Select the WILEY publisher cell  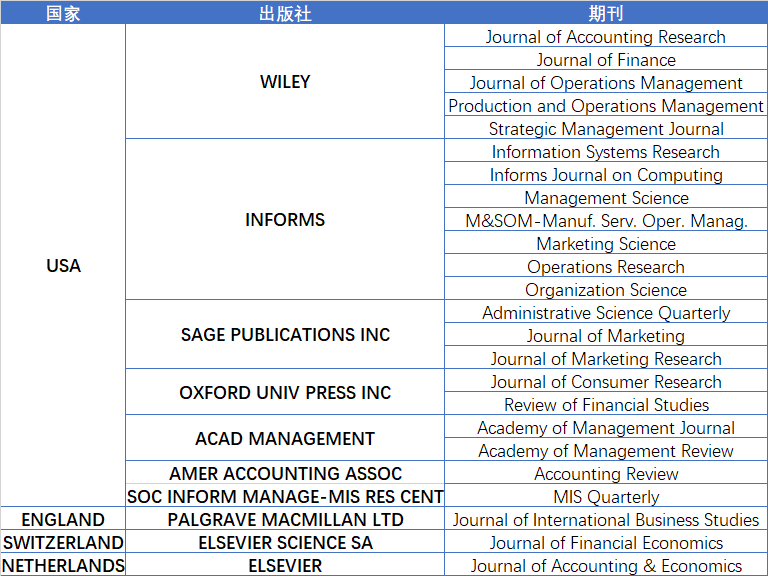[x=285, y=81]
